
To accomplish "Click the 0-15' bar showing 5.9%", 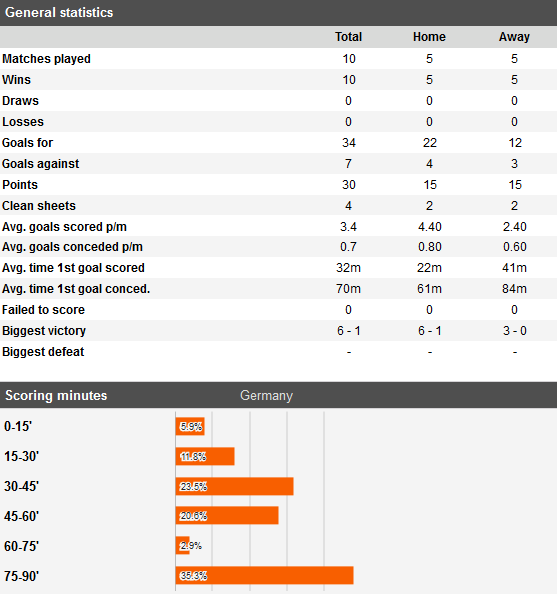I will 190,427.
